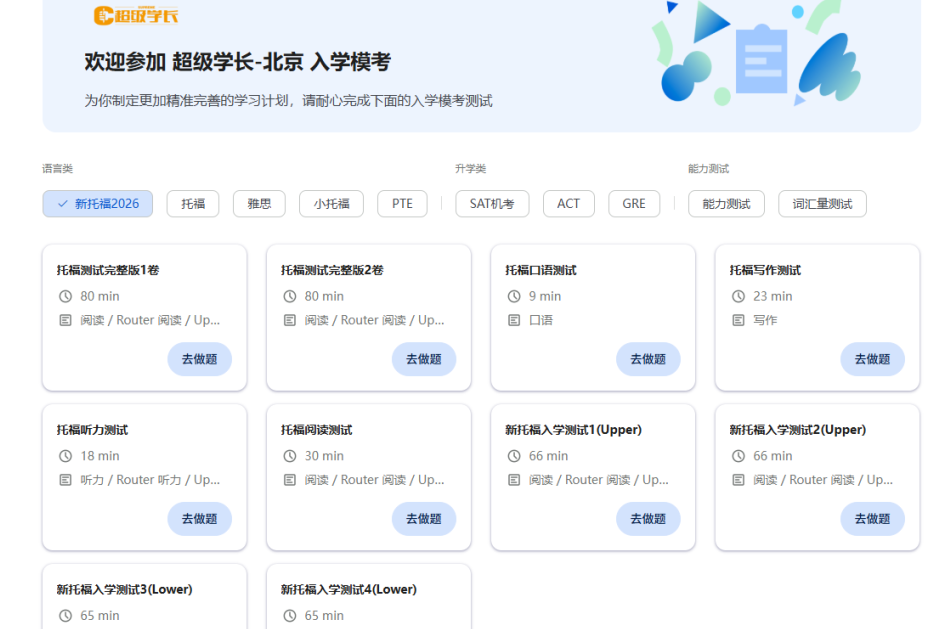The height and width of the screenshot is (629, 944).
Task: Click the list icon in 托福听力测试 card
Action: [65, 480]
